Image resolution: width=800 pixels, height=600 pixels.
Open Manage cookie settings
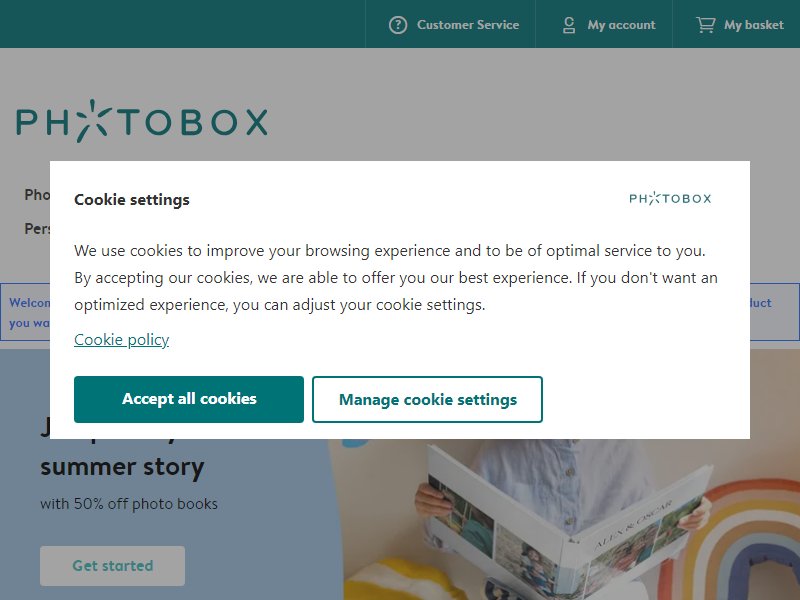click(x=428, y=399)
